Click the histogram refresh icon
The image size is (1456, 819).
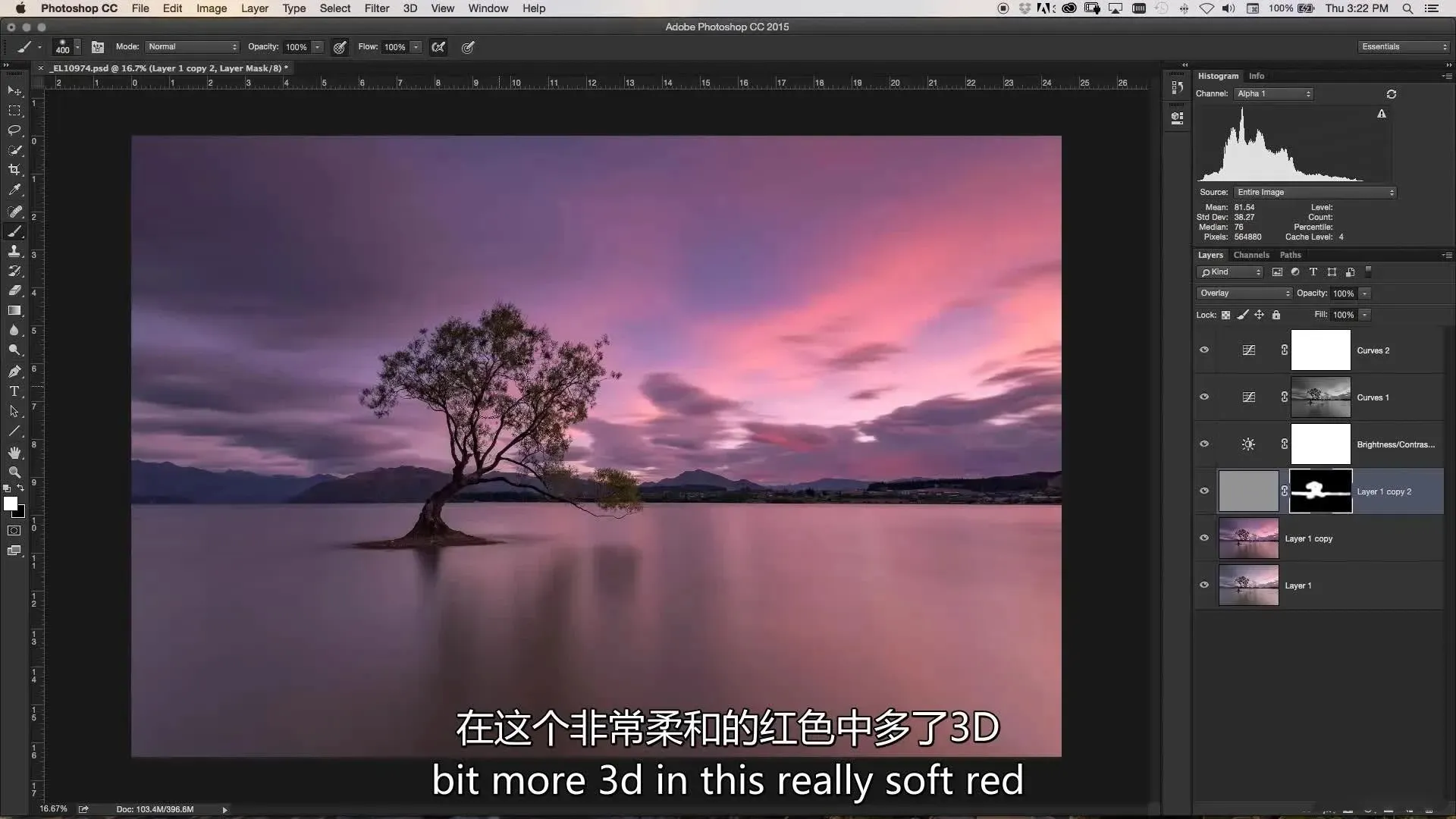coord(1391,94)
